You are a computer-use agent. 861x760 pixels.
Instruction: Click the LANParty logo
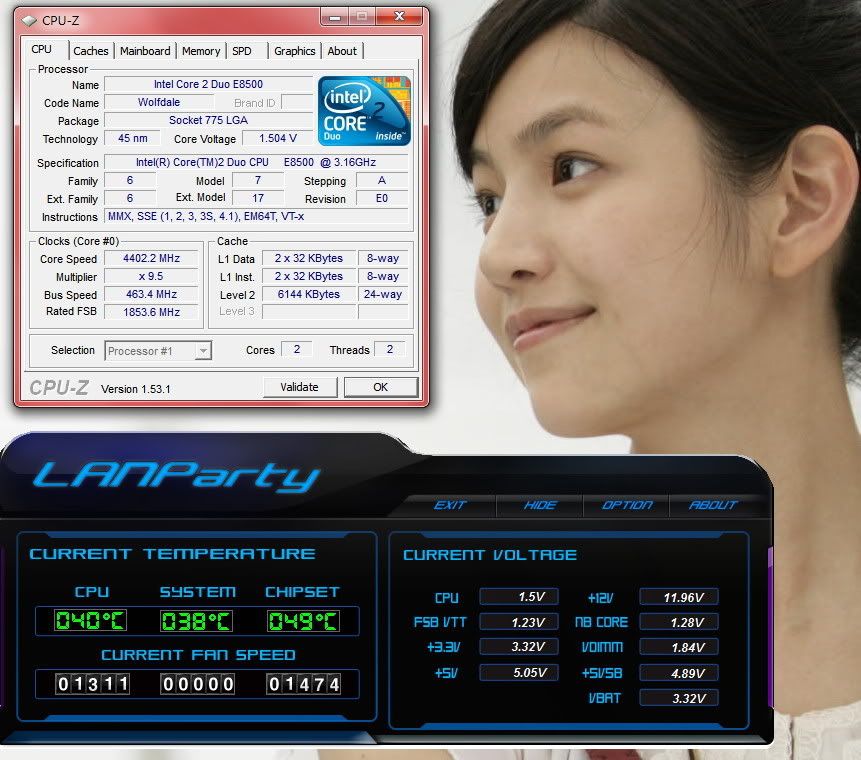[177, 476]
